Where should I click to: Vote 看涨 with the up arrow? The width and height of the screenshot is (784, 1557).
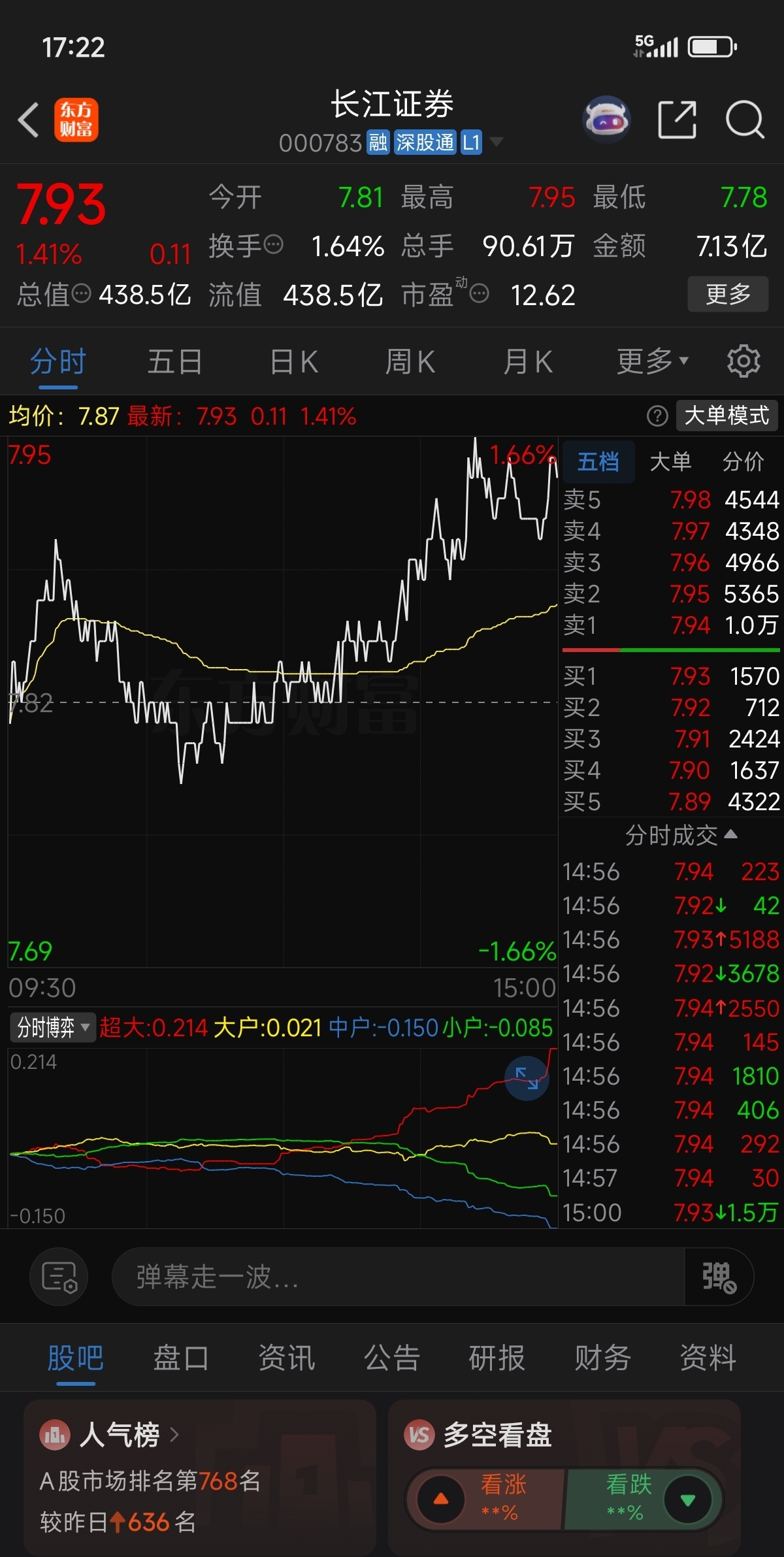[442, 1499]
